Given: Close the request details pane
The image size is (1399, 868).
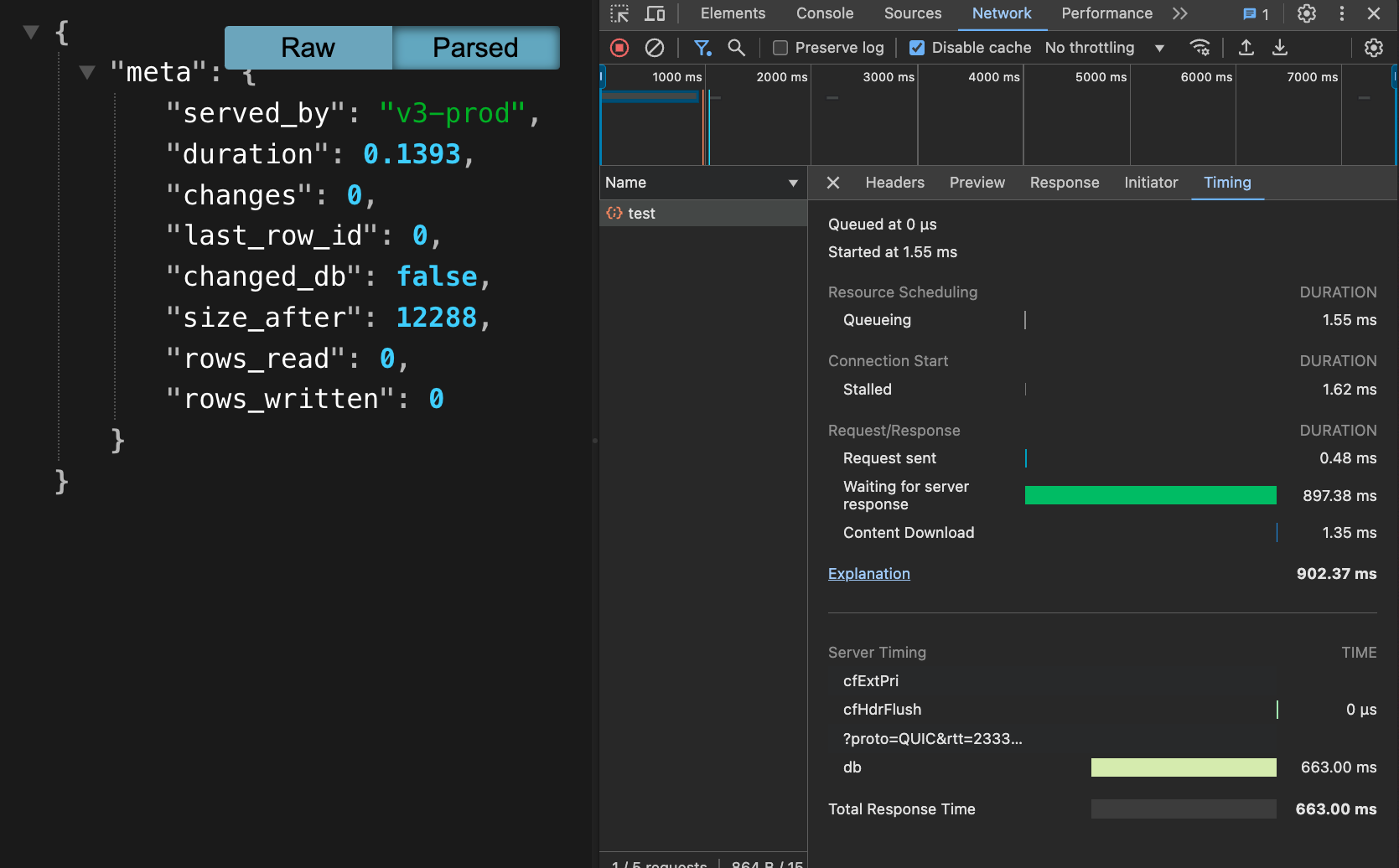Looking at the screenshot, I should coord(832,183).
